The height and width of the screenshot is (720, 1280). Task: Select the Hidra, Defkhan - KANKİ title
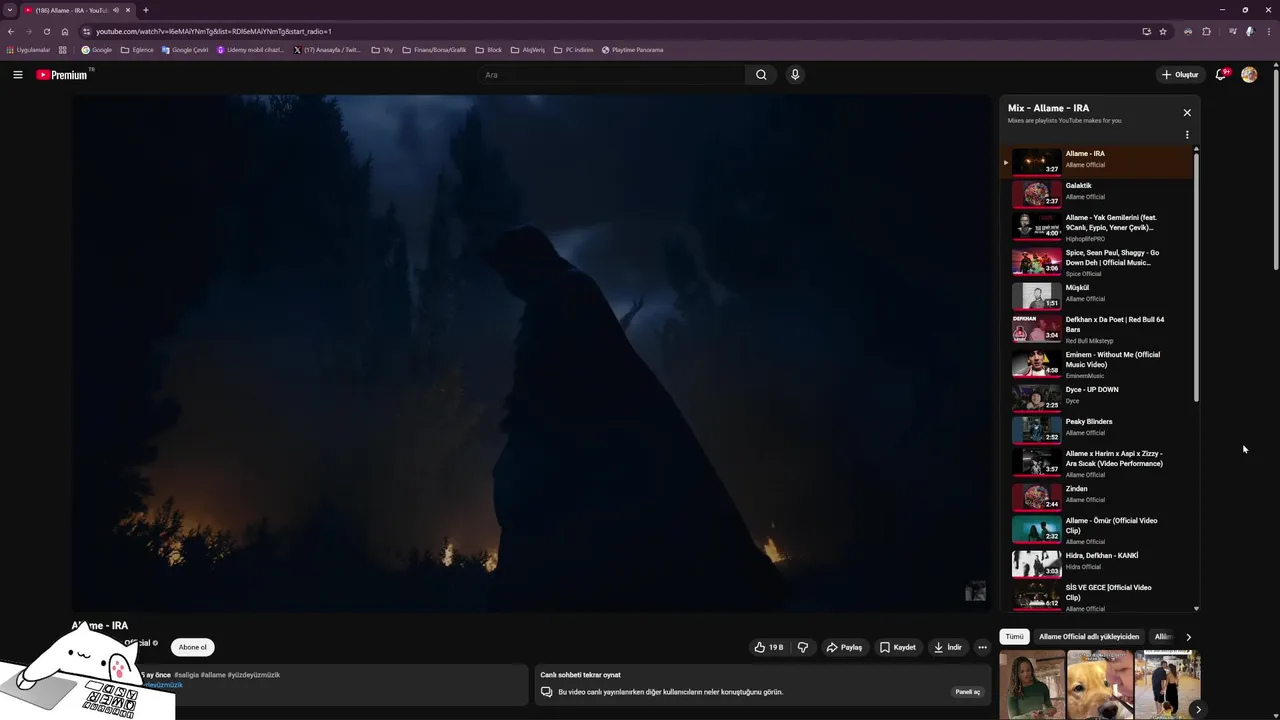[x=1102, y=556]
